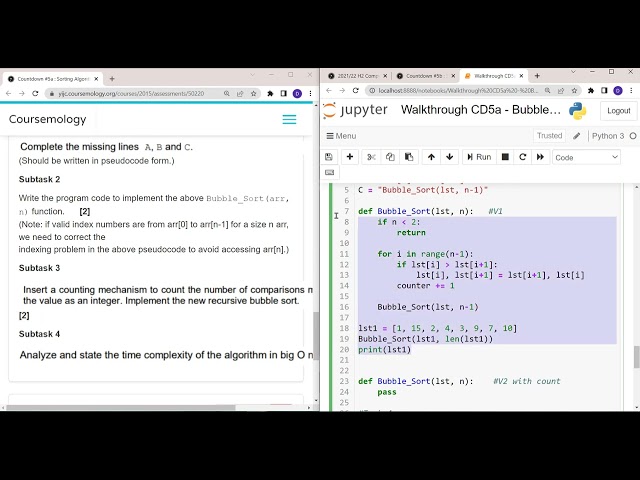Restart and run all cells with fast-forward icon
640x480 pixels.
tap(540, 157)
